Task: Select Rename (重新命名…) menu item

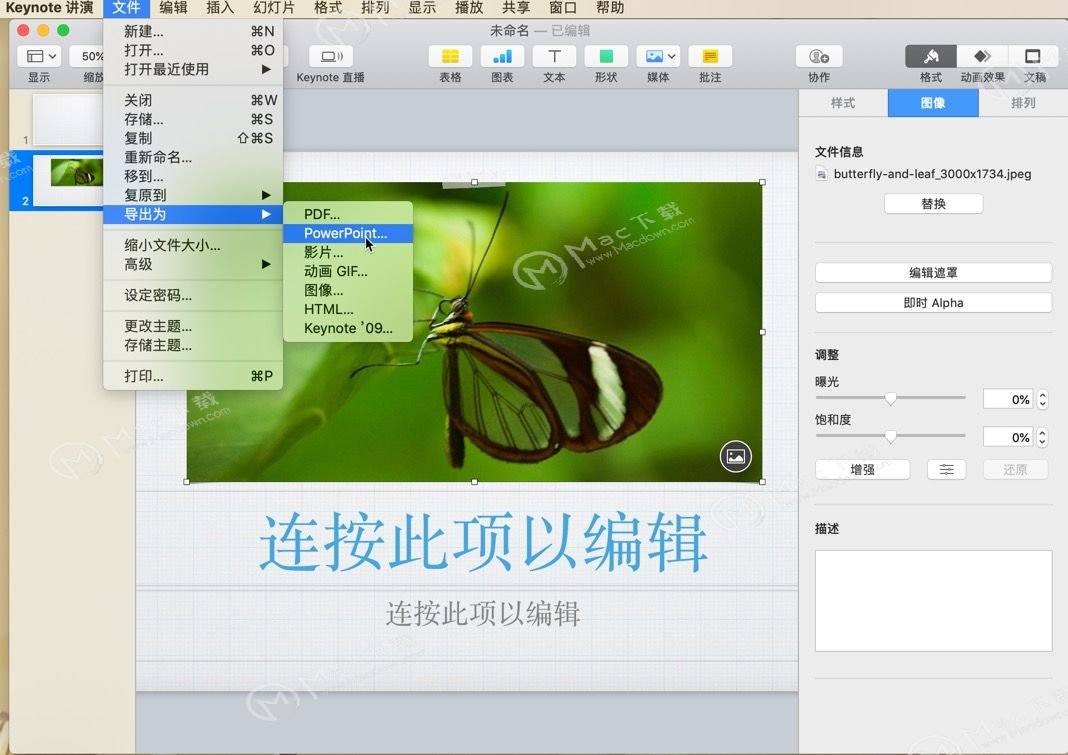Action: (193, 157)
